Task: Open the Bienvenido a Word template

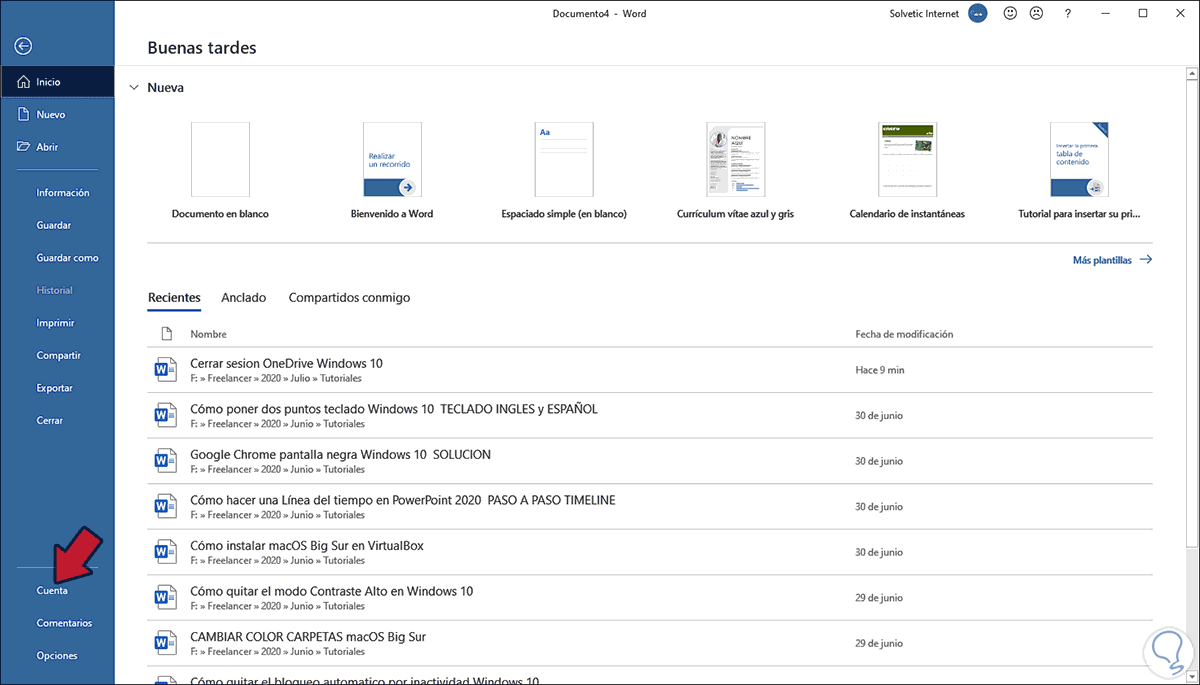Action: coord(392,169)
